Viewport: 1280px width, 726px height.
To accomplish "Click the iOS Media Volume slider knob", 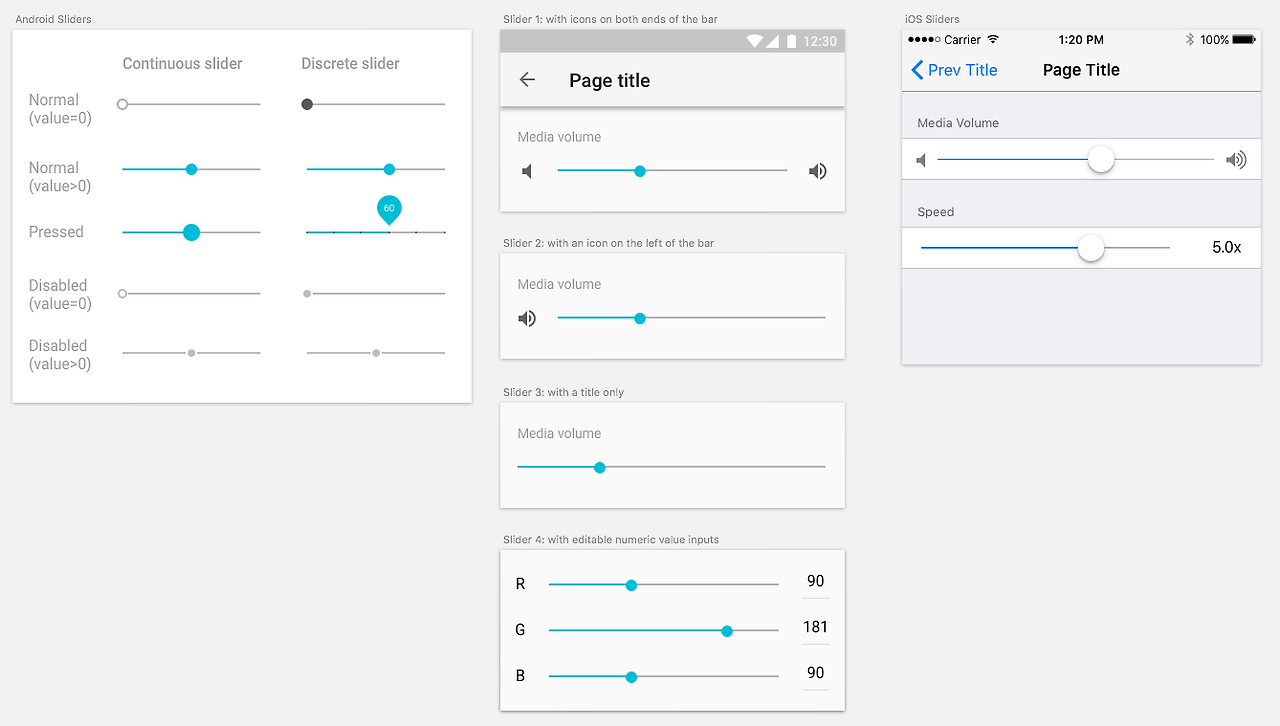I will [1101, 159].
